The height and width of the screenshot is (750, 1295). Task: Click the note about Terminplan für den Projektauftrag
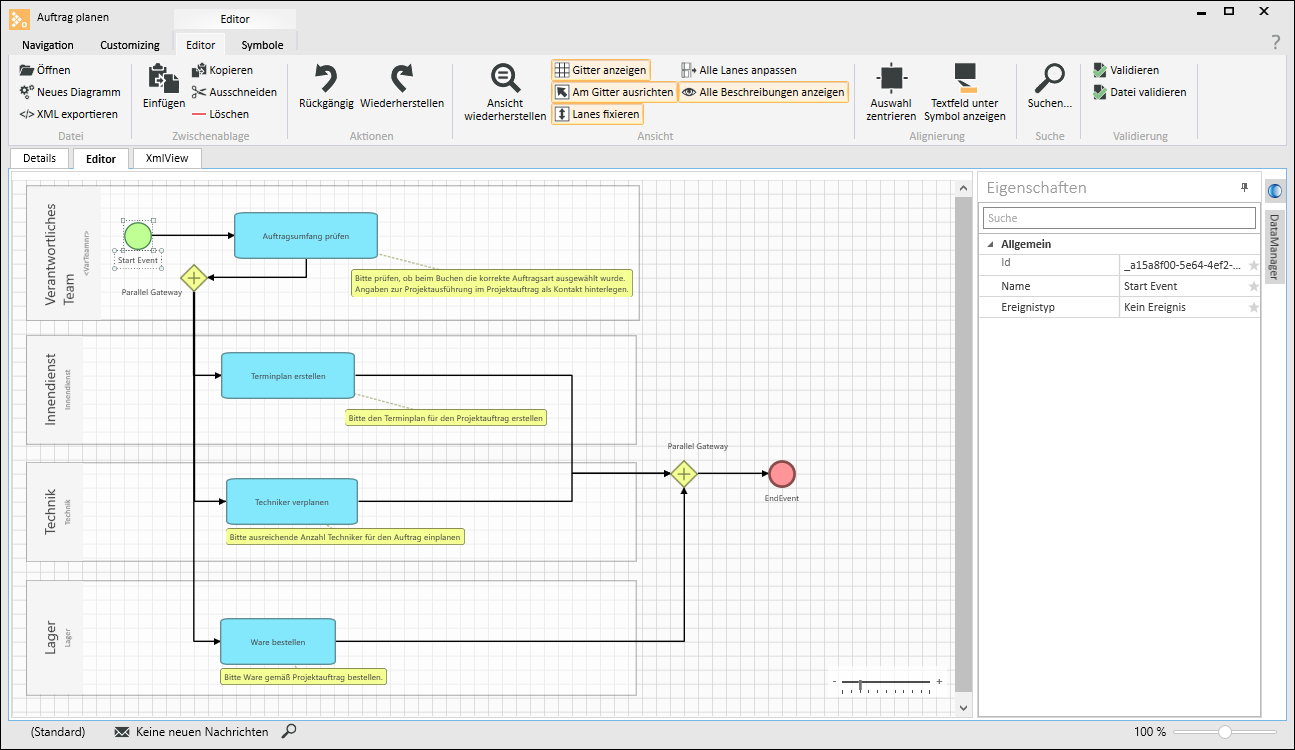(x=446, y=418)
